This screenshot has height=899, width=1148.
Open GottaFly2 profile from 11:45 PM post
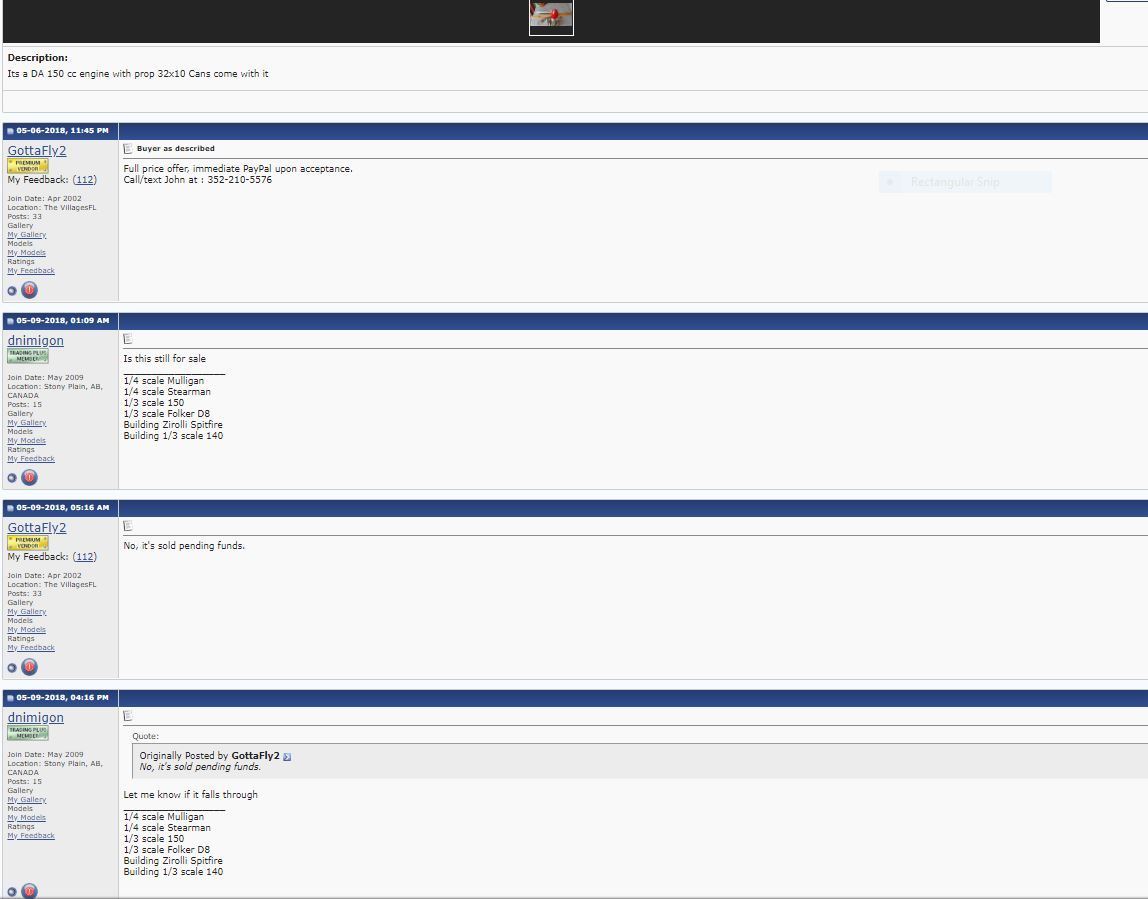coord(37,151)
